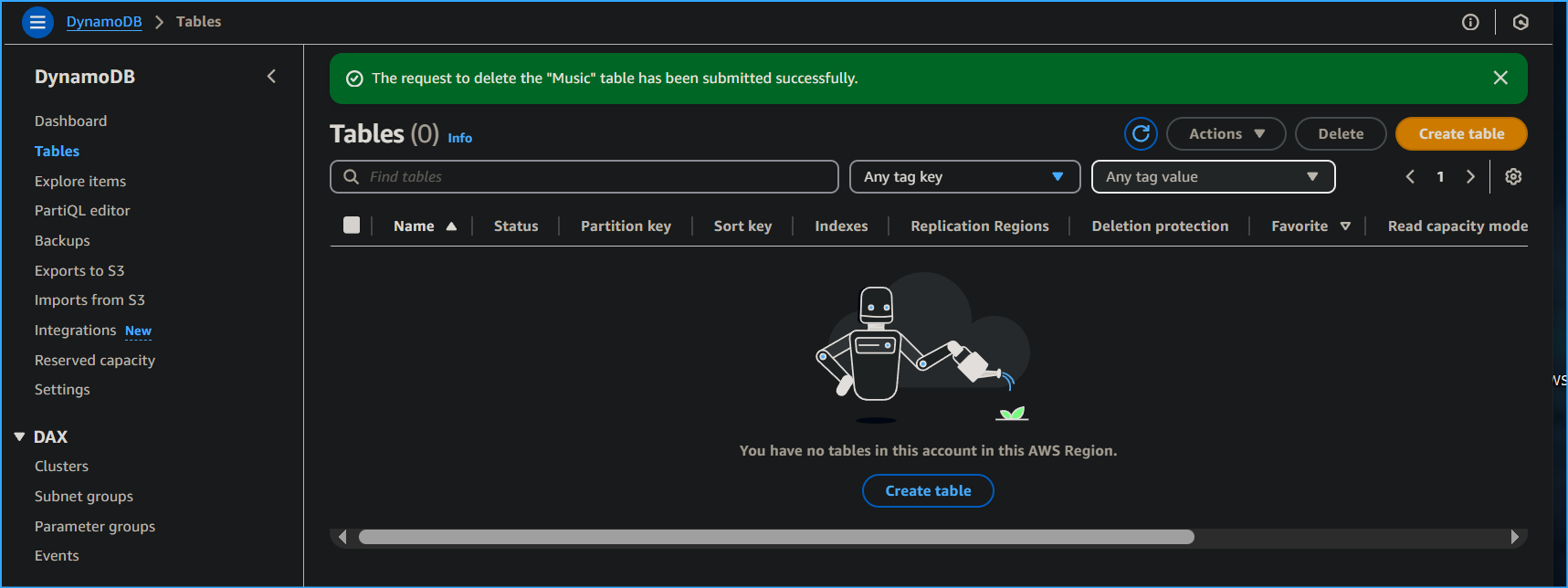This screenshot has width=1568, height=588.
Task: Go to previous page of tables
Action: tap(1410, 177)
